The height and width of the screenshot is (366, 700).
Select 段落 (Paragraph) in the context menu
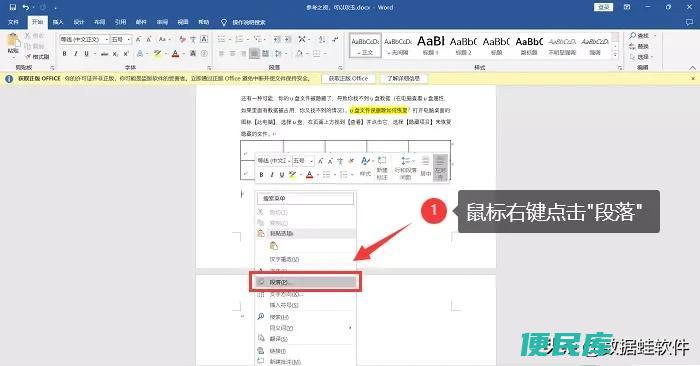click(x=305, y=282)
